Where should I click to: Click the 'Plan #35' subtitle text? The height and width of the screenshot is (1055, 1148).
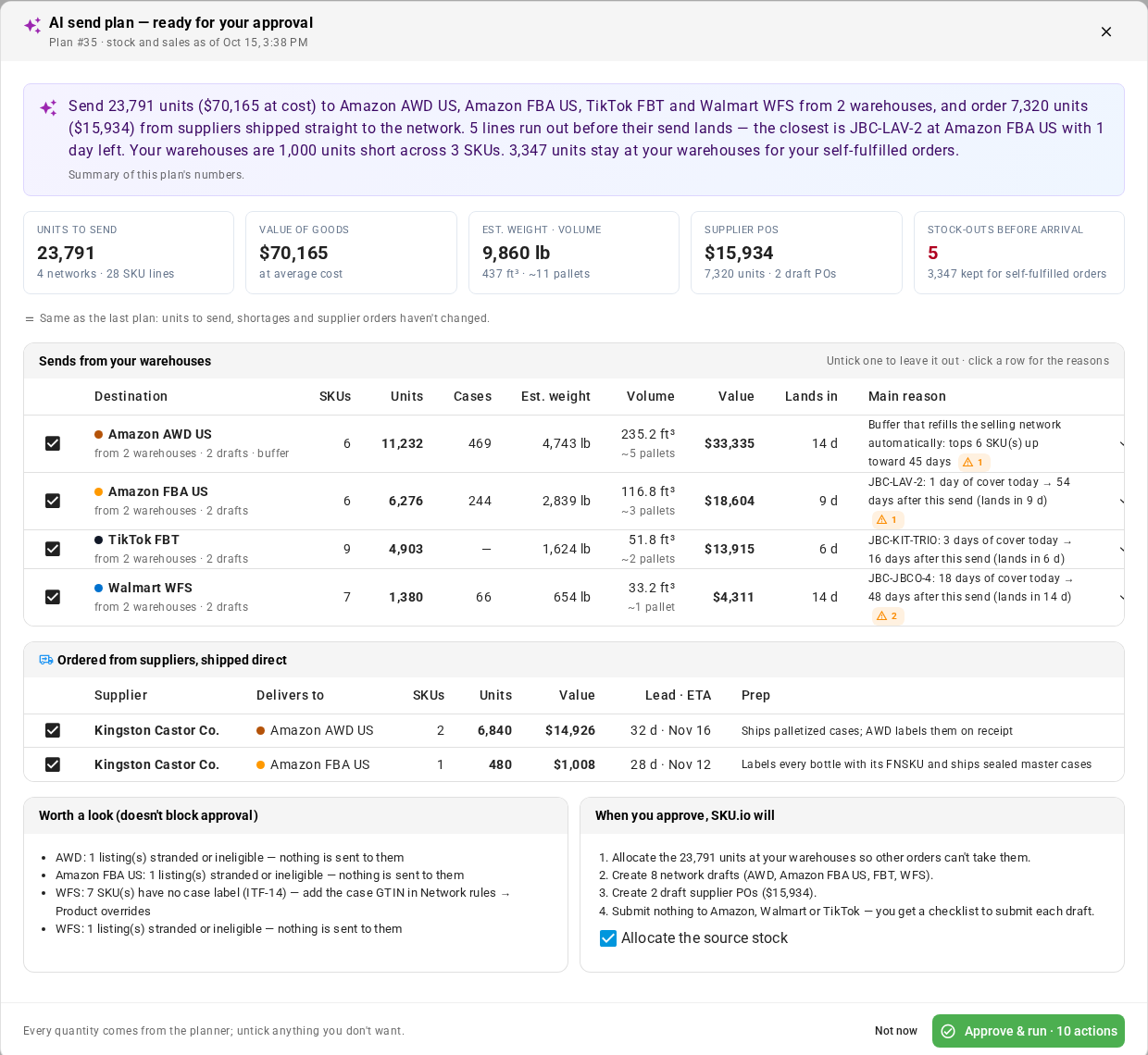73,43
